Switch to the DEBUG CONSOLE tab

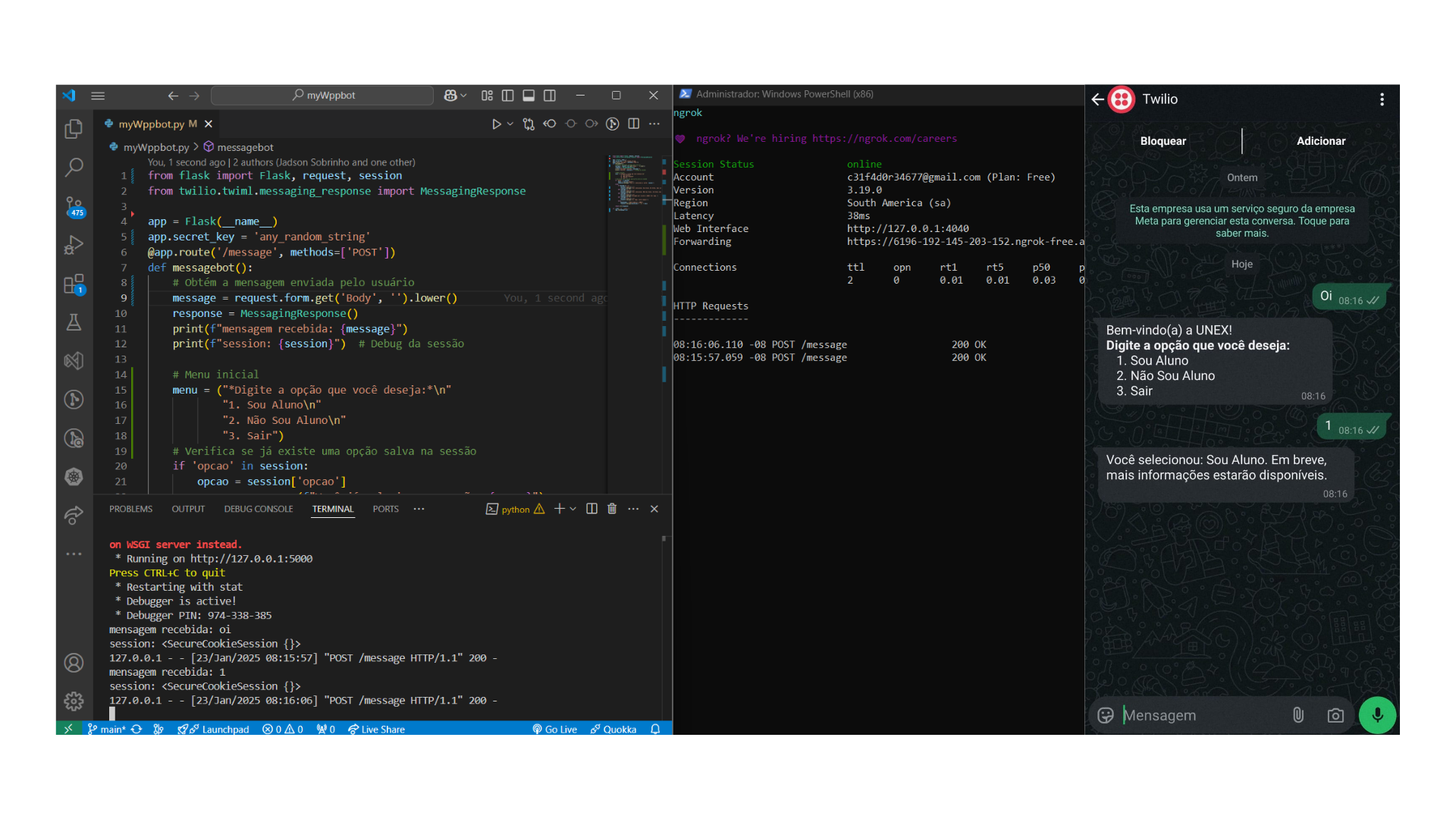point(258,509)
